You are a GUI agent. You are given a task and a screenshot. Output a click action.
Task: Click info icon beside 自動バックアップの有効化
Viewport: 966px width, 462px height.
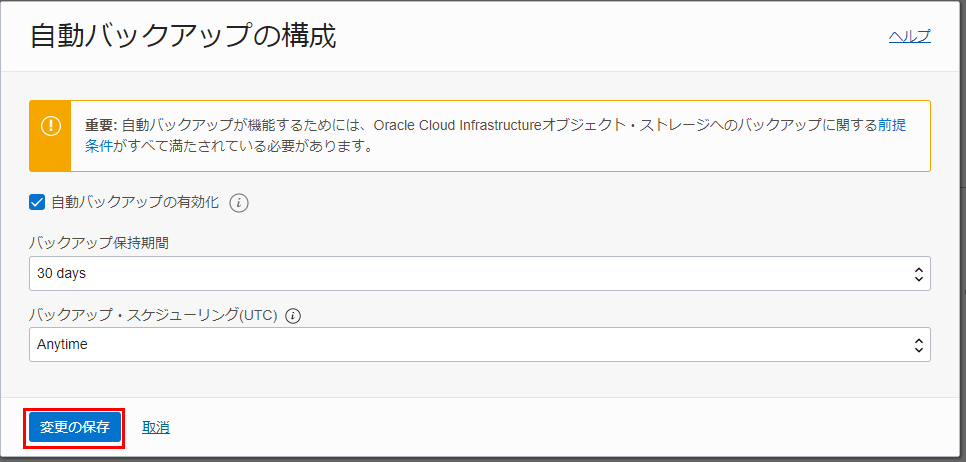pos(238,203)
